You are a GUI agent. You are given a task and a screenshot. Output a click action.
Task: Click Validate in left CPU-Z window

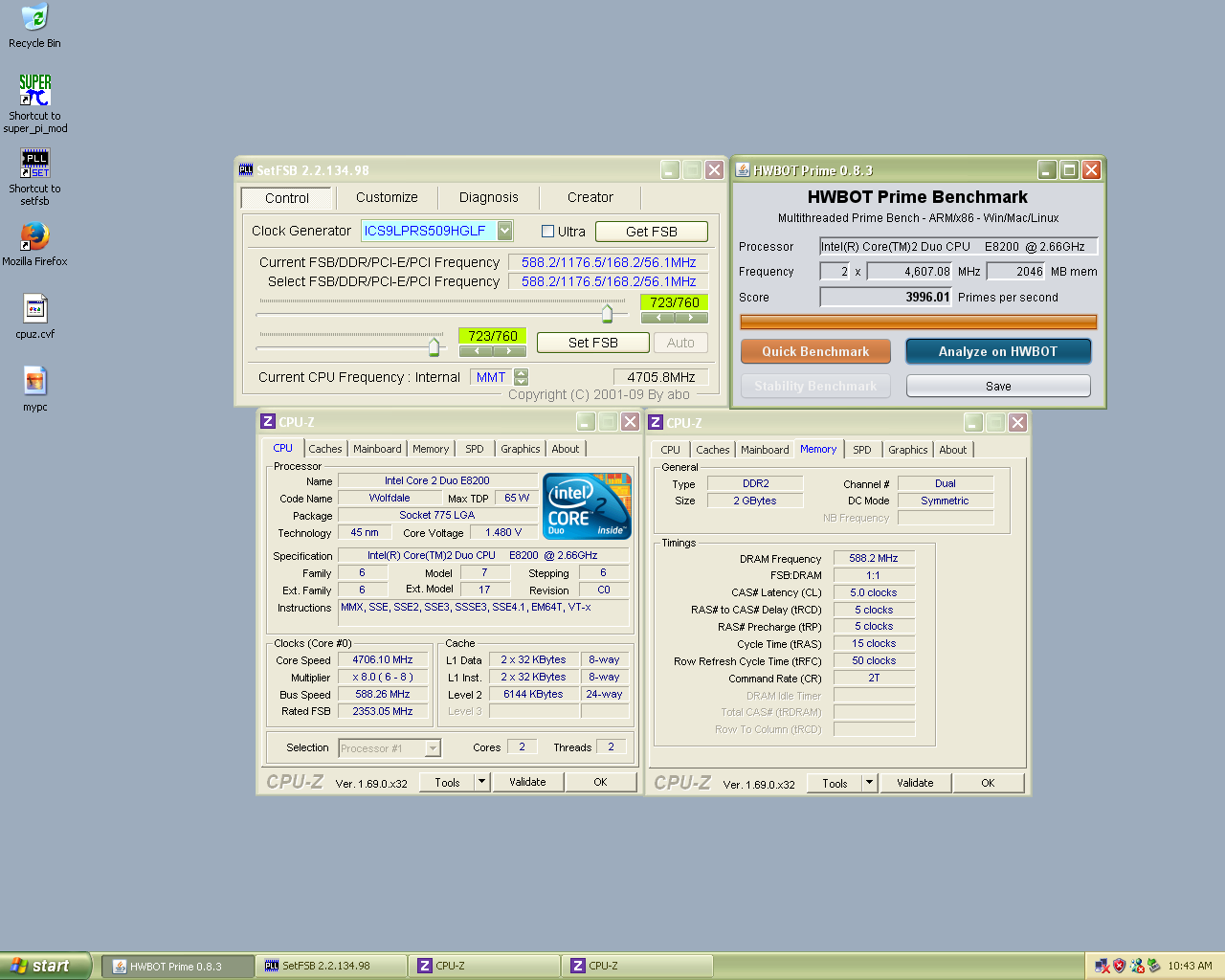click(527, 782)
